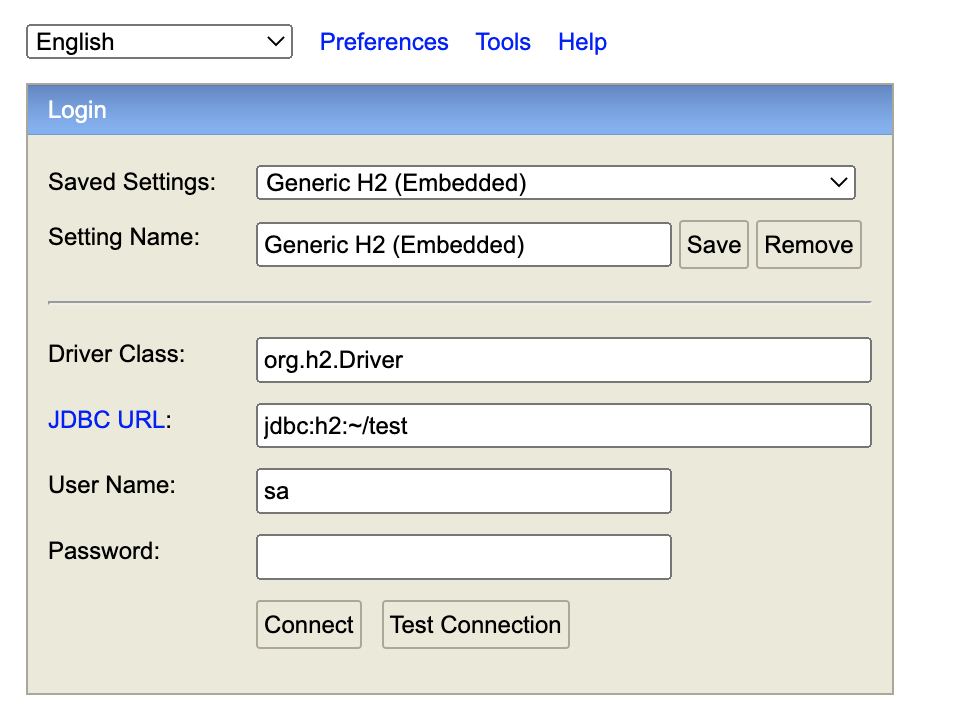Image resolution: width=954 pixels, height=724 pixels.
Task: Focus the User Name field
Action: click(464, 491)
